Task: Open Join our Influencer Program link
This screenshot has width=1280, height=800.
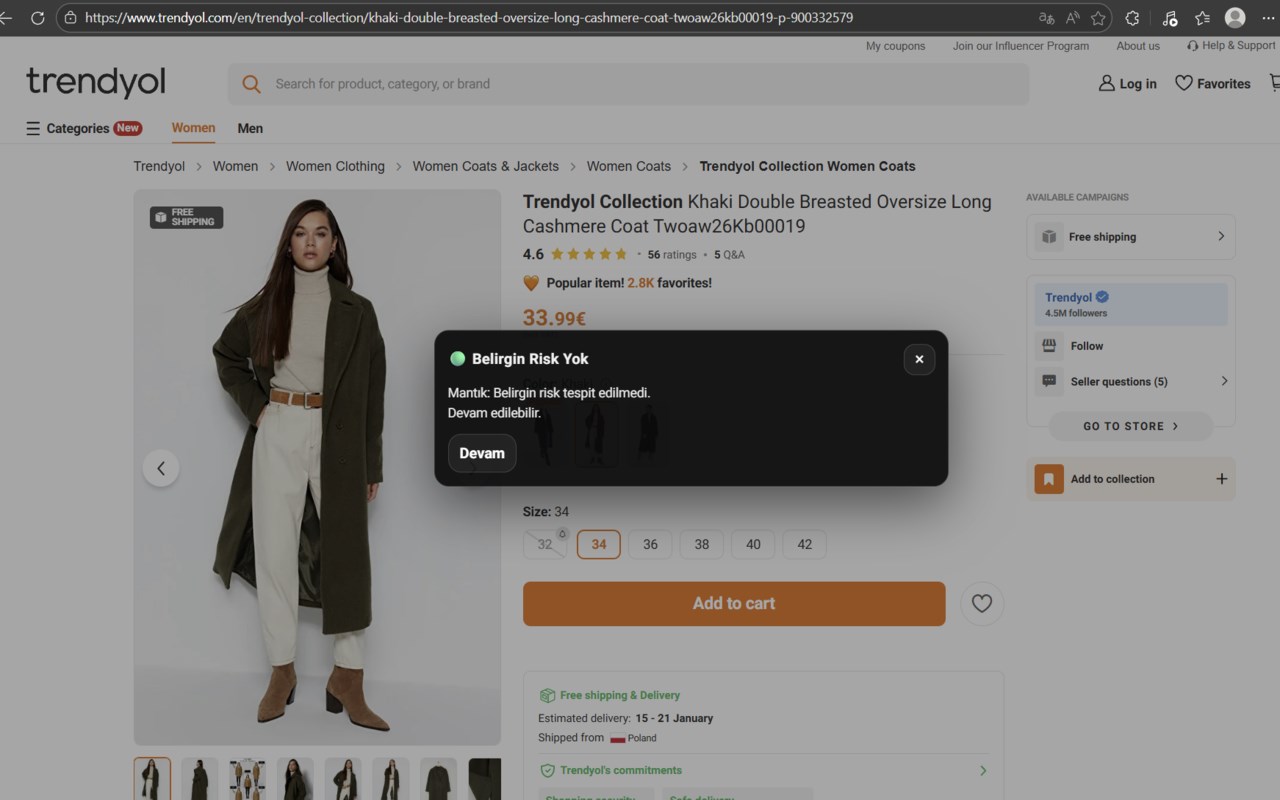Action: pyautogui.click(x=1021, y=46)
